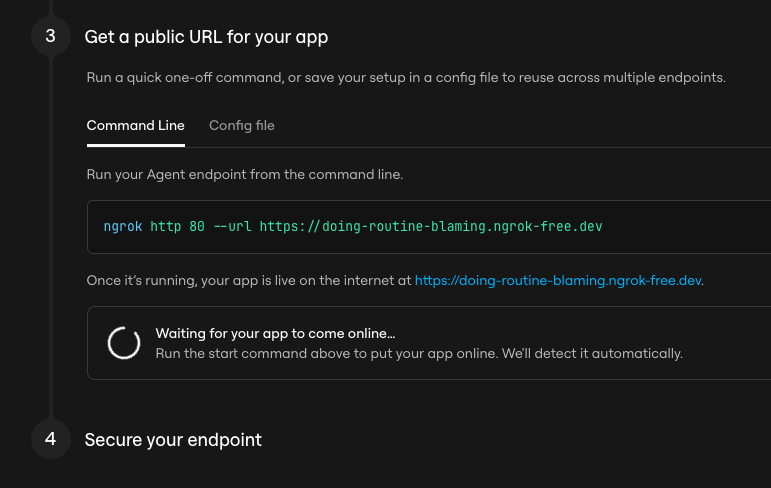
Task: Open the Config file tab
Action: 241,126
